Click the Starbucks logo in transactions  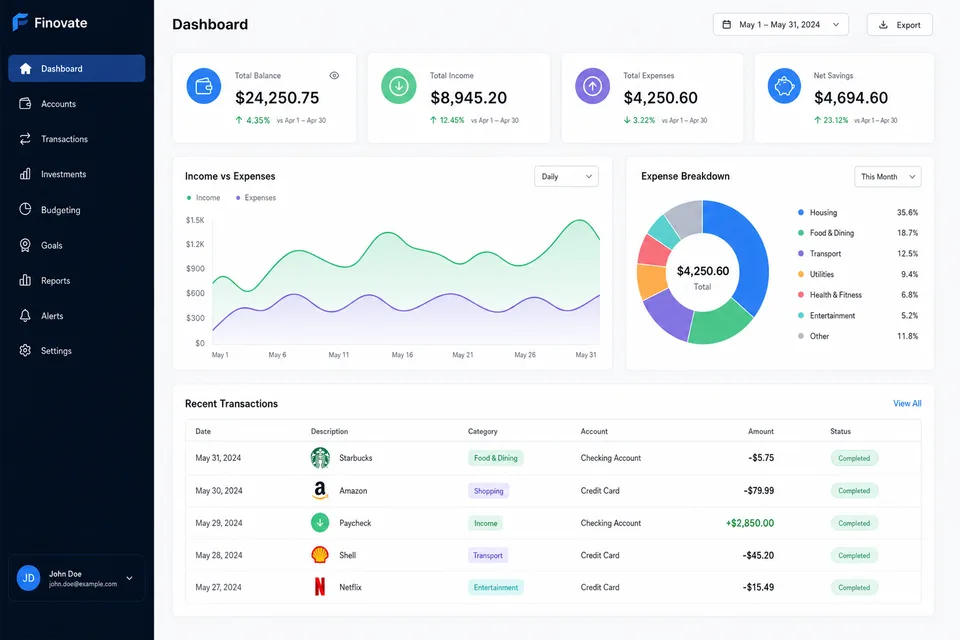pos(320,457)
